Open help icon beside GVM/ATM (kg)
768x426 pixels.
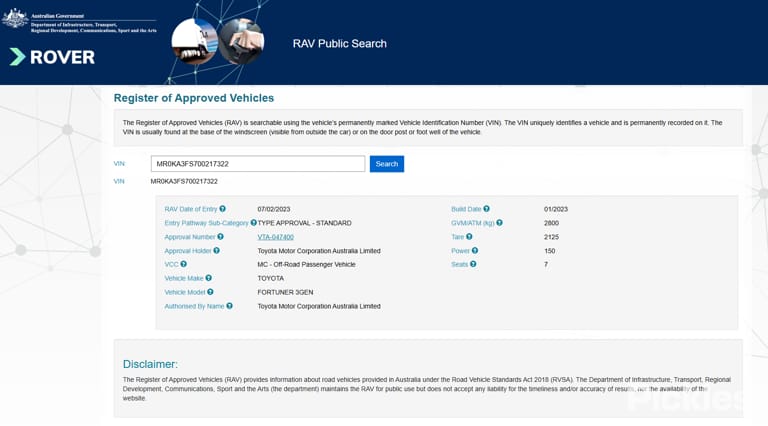499,222
